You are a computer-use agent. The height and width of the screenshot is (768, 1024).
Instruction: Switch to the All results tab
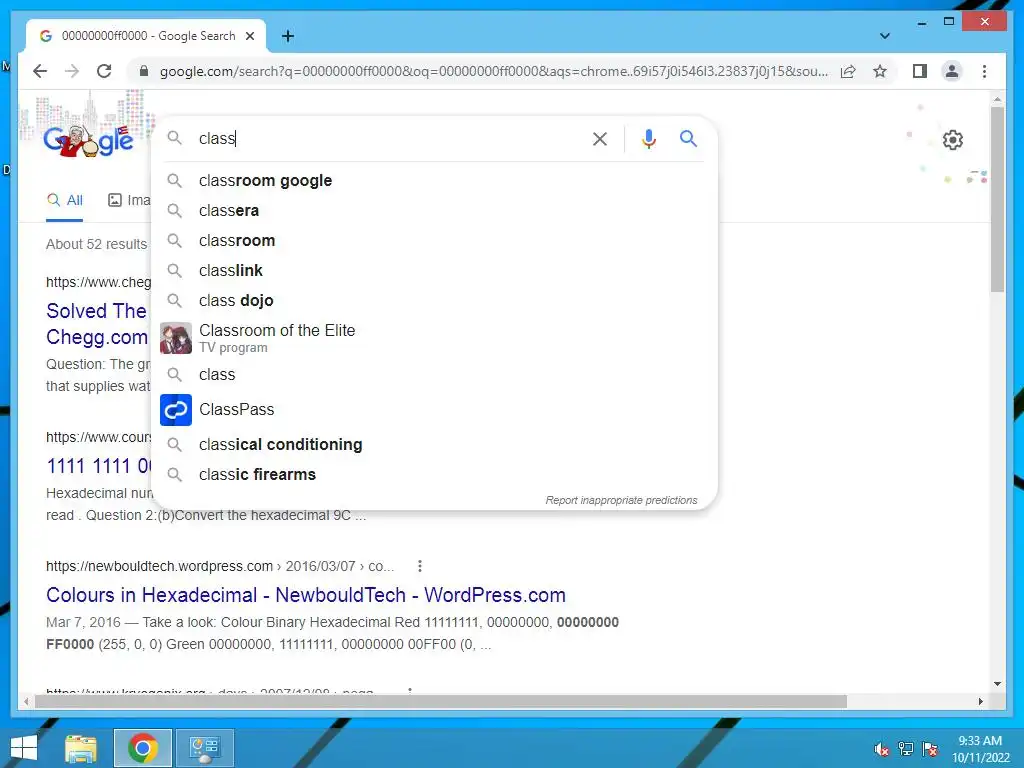tap(65, 200)
